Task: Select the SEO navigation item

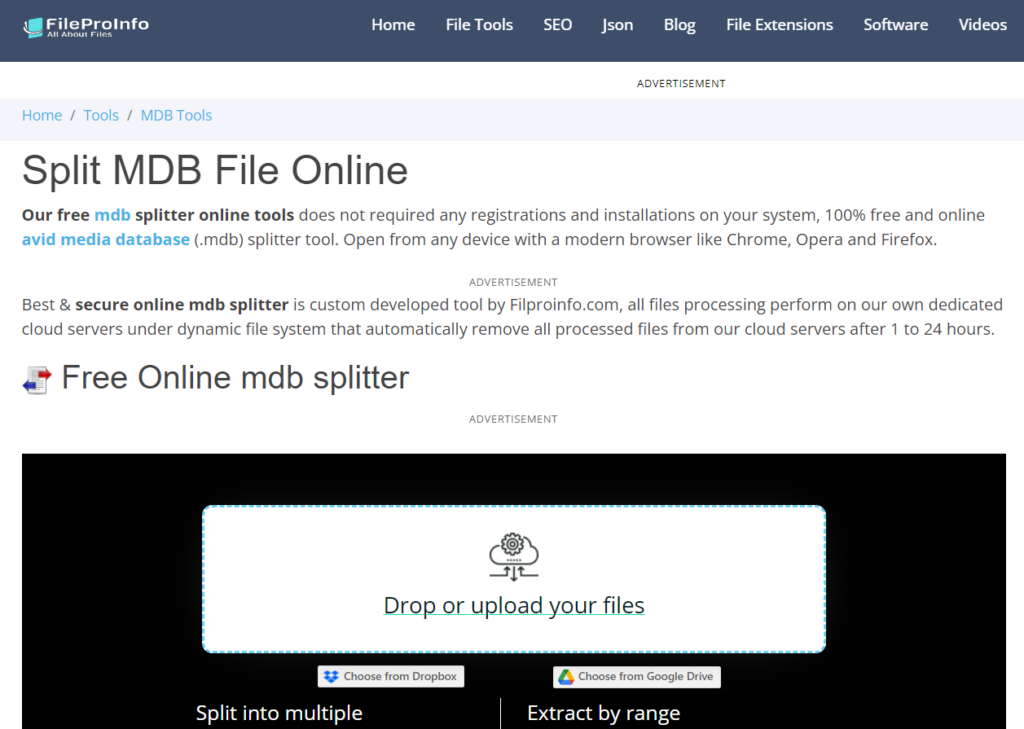Action: tap(557, 25)
